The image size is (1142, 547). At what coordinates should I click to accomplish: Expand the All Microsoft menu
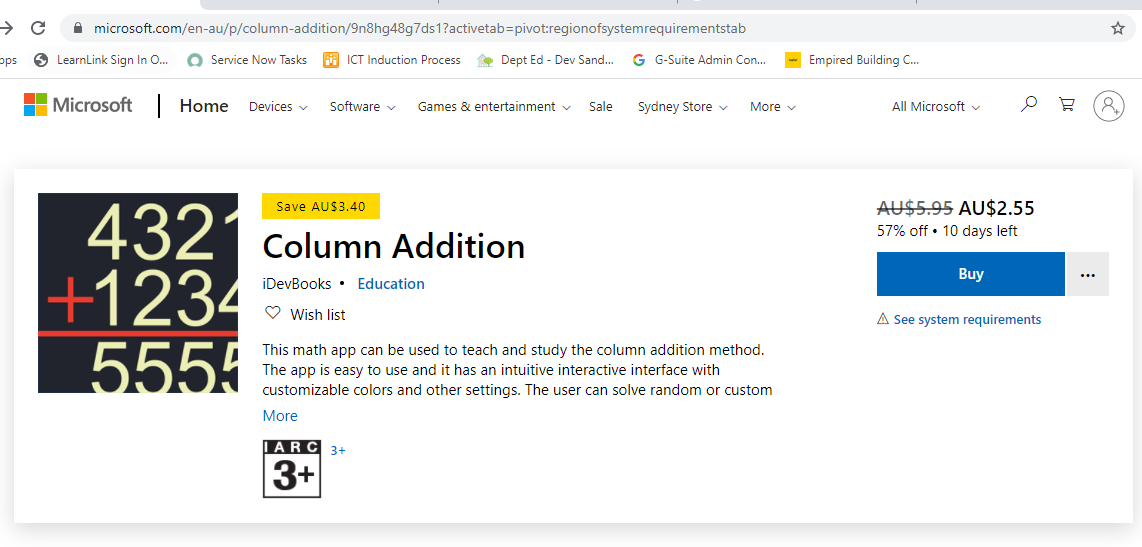(936, 106)
